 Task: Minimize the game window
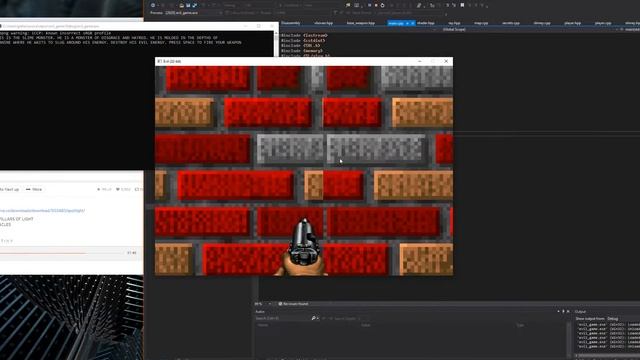pos(420,61)
